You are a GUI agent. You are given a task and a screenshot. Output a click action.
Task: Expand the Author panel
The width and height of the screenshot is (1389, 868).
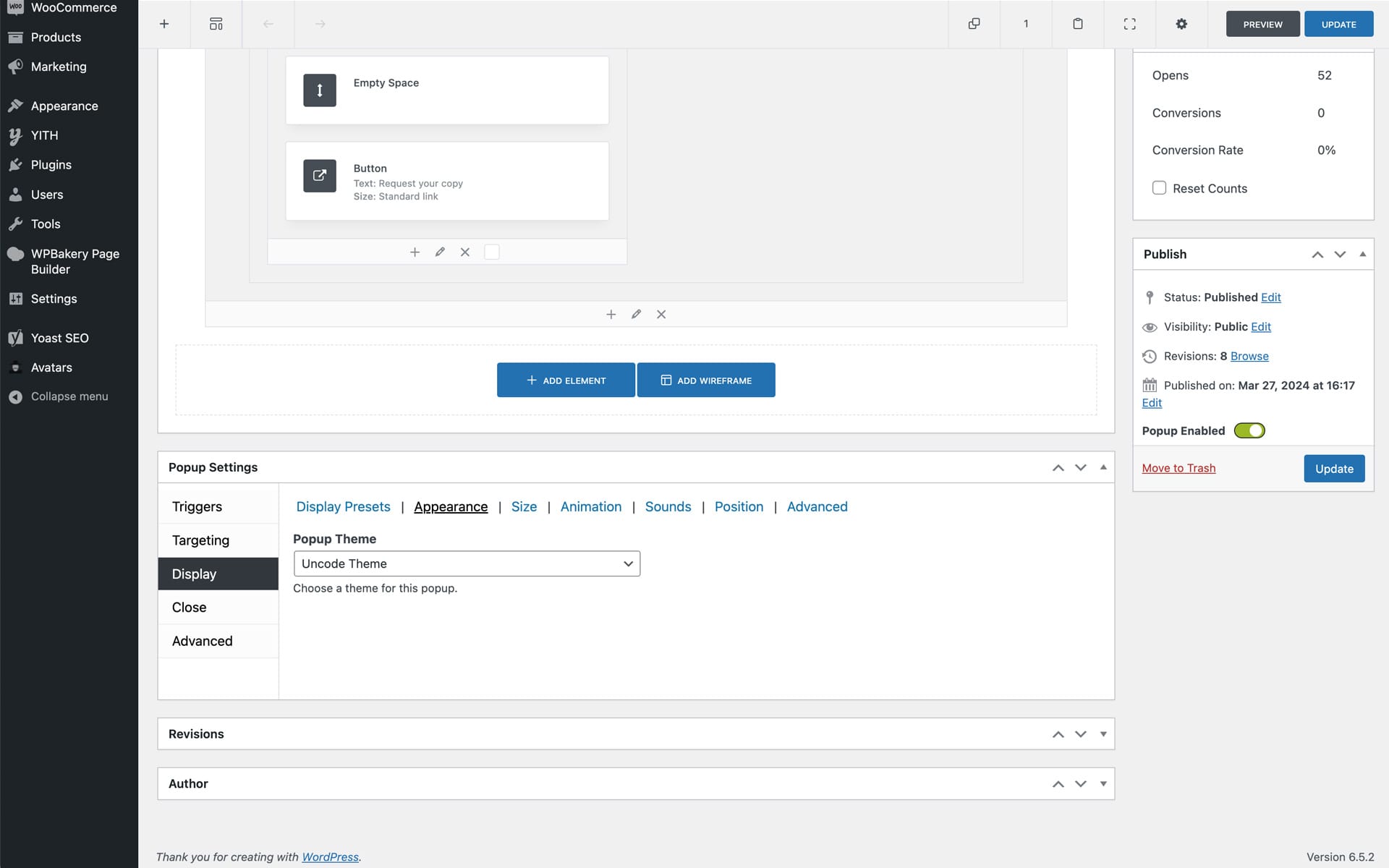[1103, 783]
